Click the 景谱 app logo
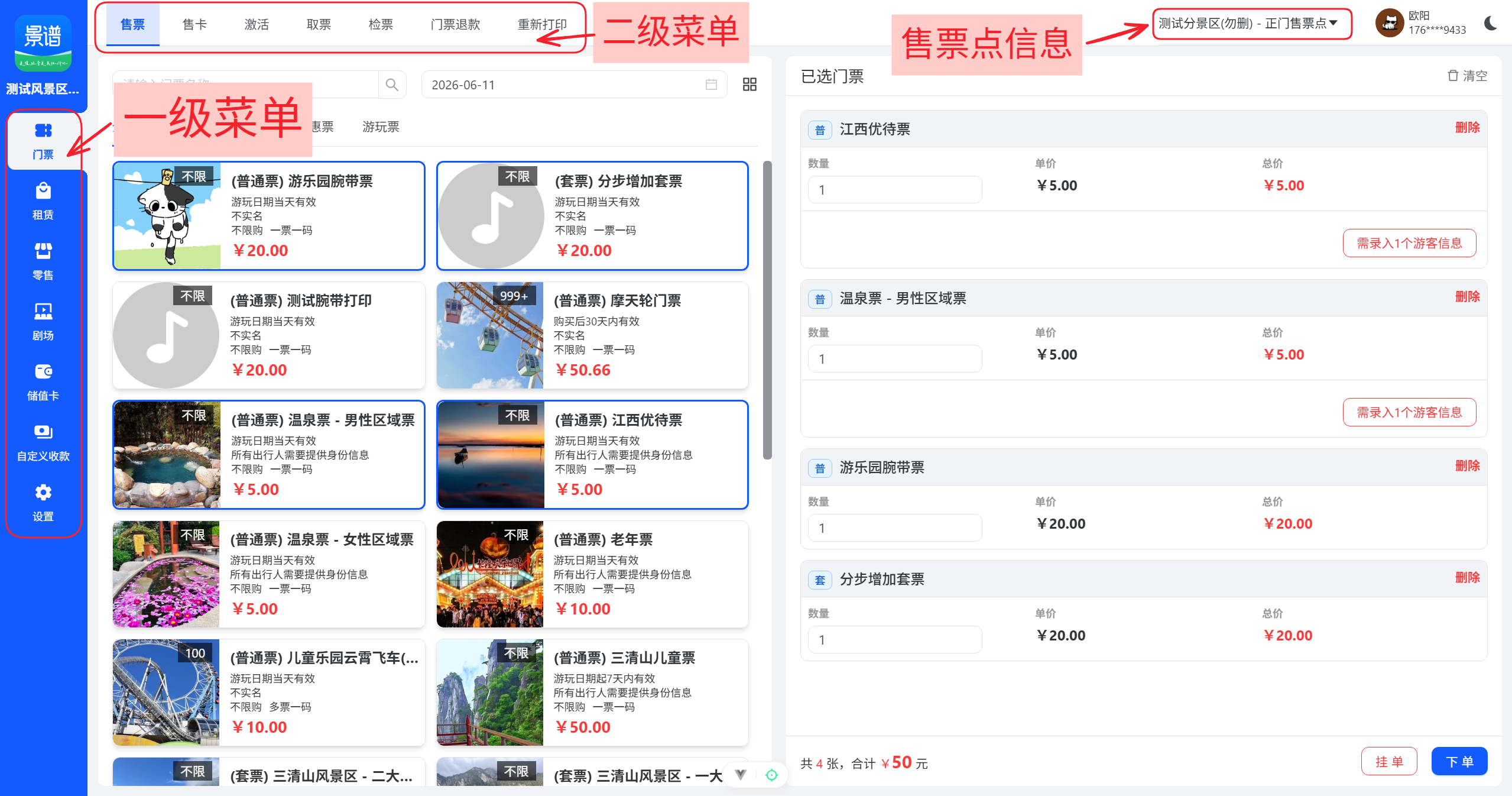 43,43
